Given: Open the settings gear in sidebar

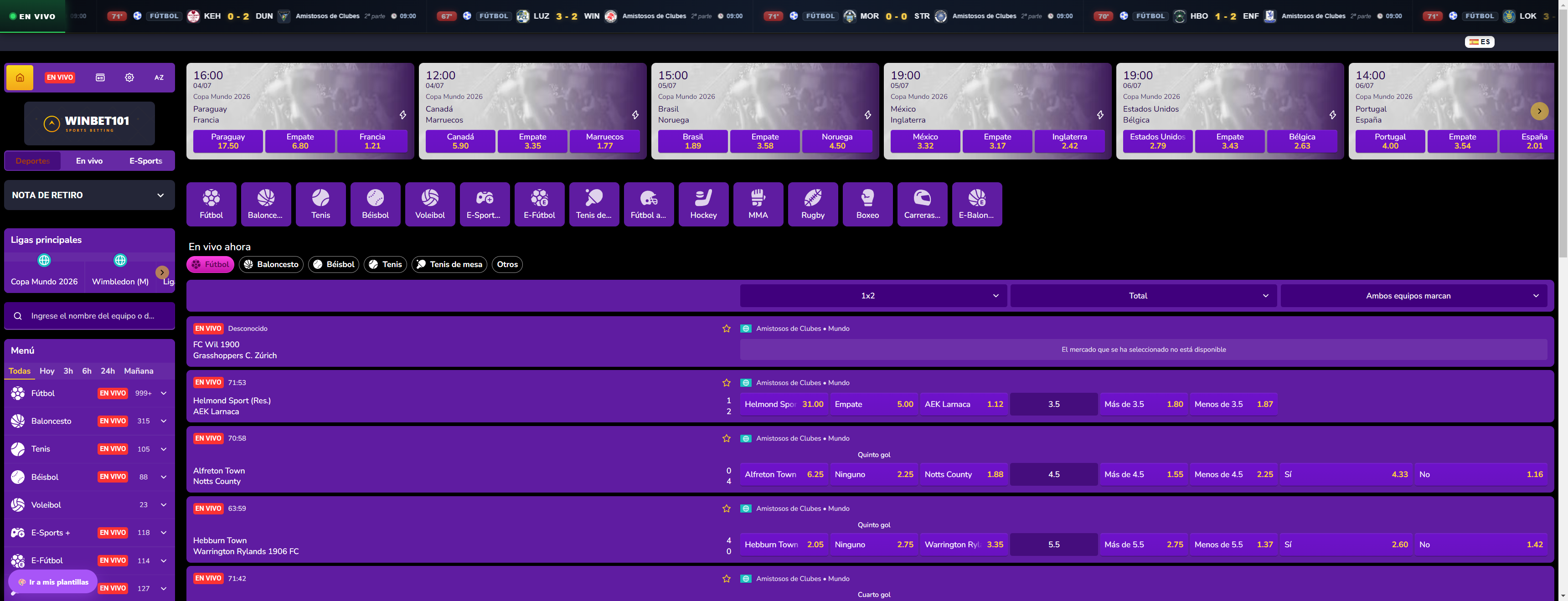Looking at the screenshot, I should (129, 78).
